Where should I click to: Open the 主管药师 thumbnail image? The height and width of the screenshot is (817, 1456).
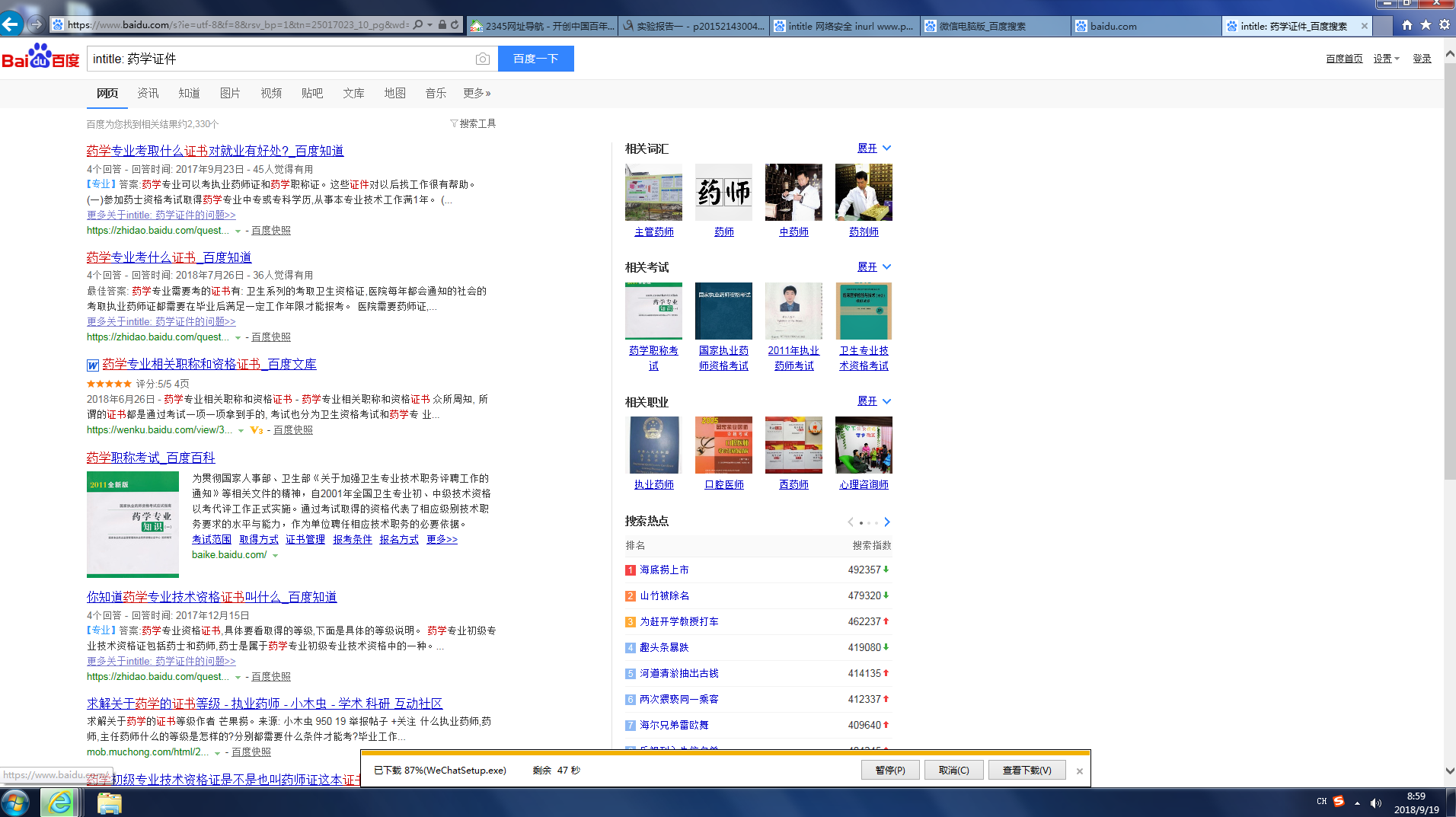653,192
